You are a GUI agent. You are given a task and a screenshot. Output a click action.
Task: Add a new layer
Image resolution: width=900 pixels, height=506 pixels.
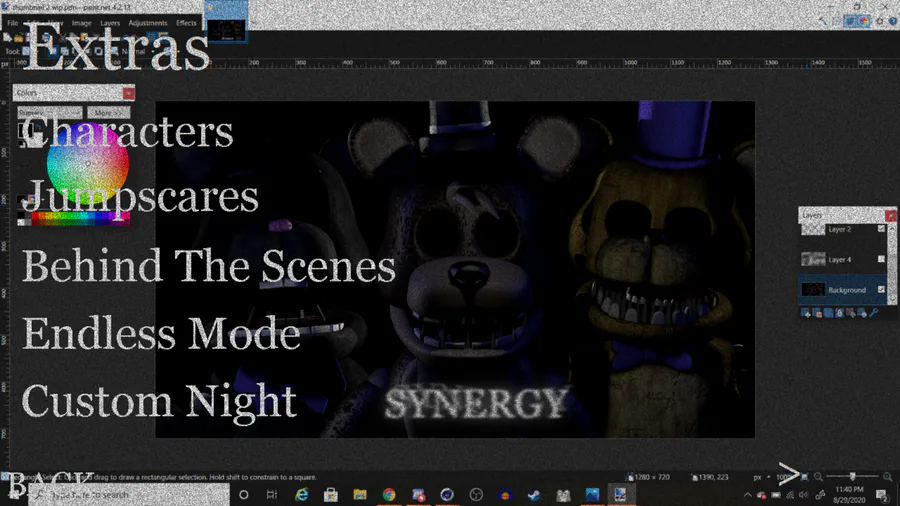(x=806, y=313)
